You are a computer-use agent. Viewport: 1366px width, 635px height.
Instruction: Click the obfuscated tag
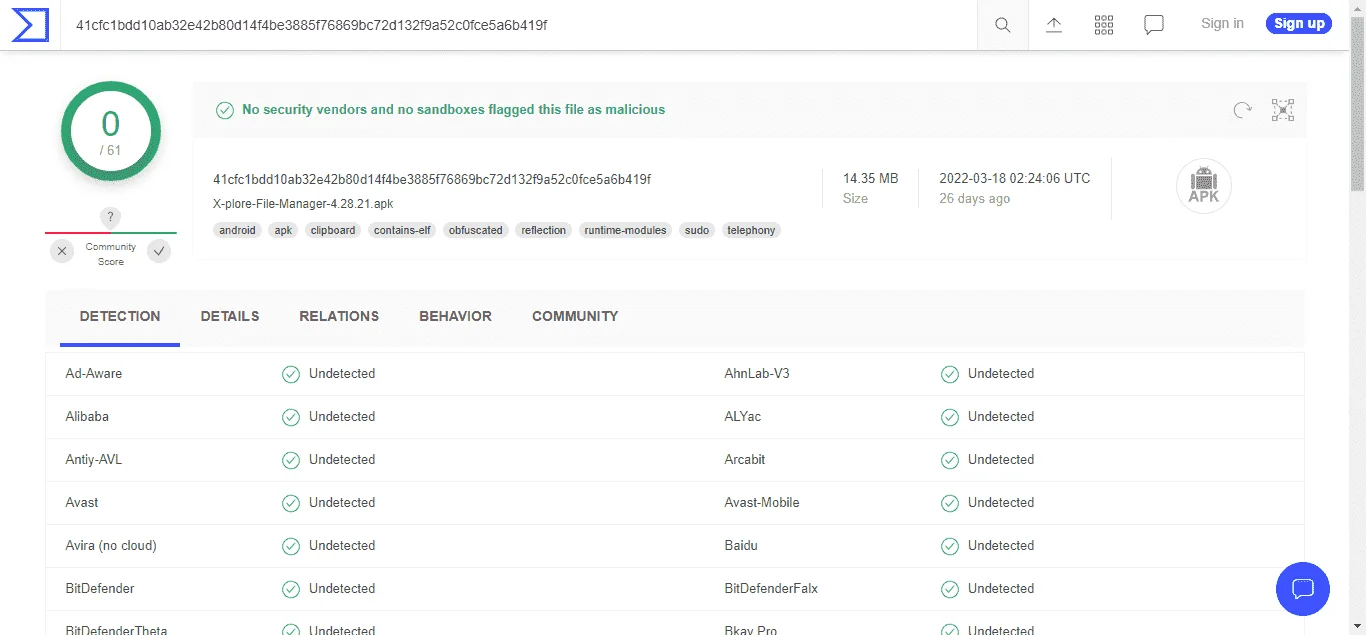tap(476, 230)
